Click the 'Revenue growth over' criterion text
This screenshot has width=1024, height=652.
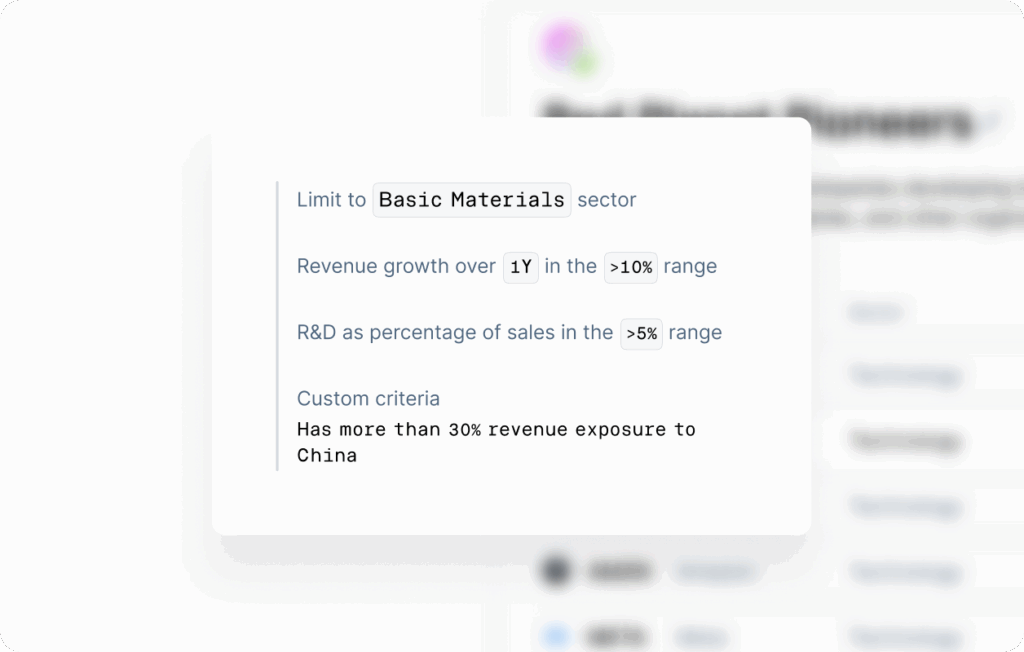coord(396,267)
